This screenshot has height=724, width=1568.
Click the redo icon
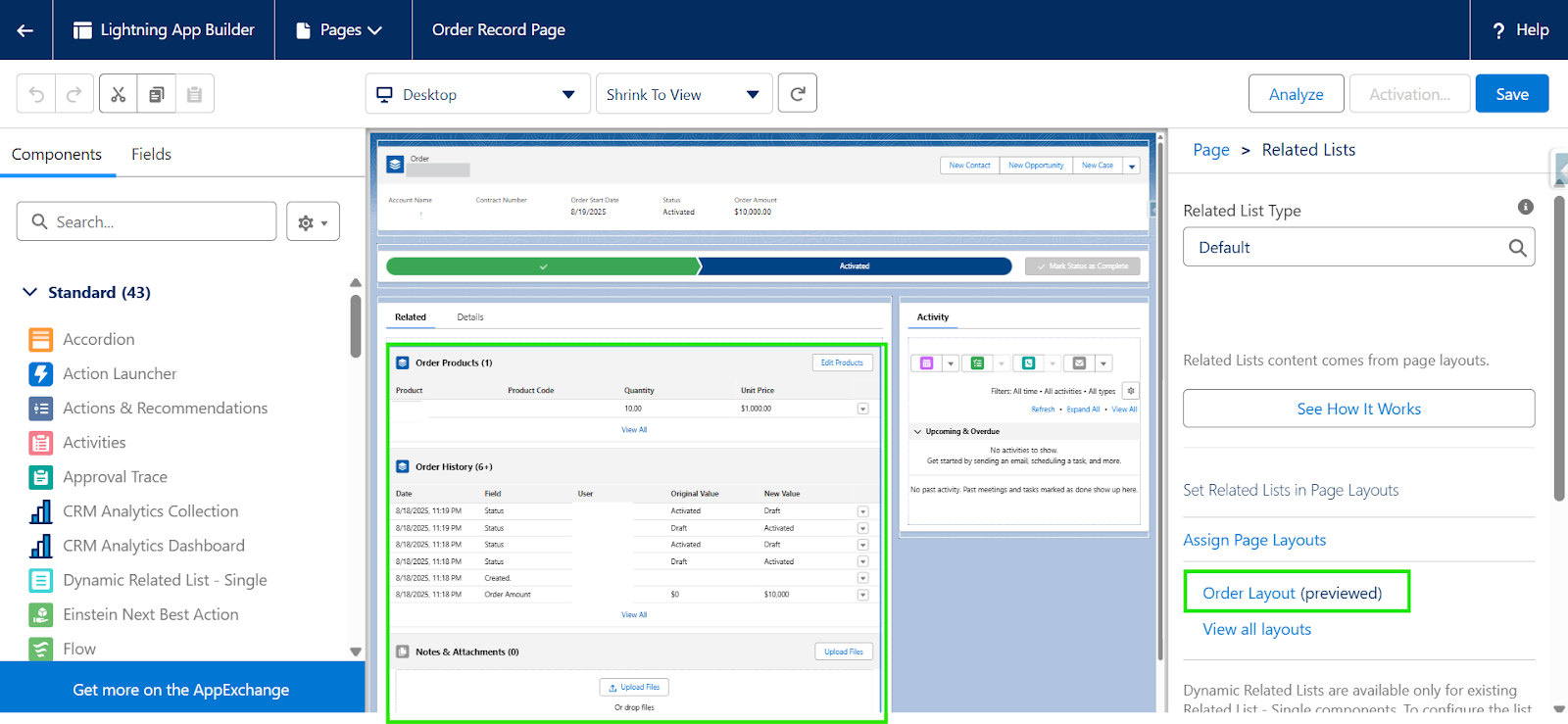pos(74,94)
